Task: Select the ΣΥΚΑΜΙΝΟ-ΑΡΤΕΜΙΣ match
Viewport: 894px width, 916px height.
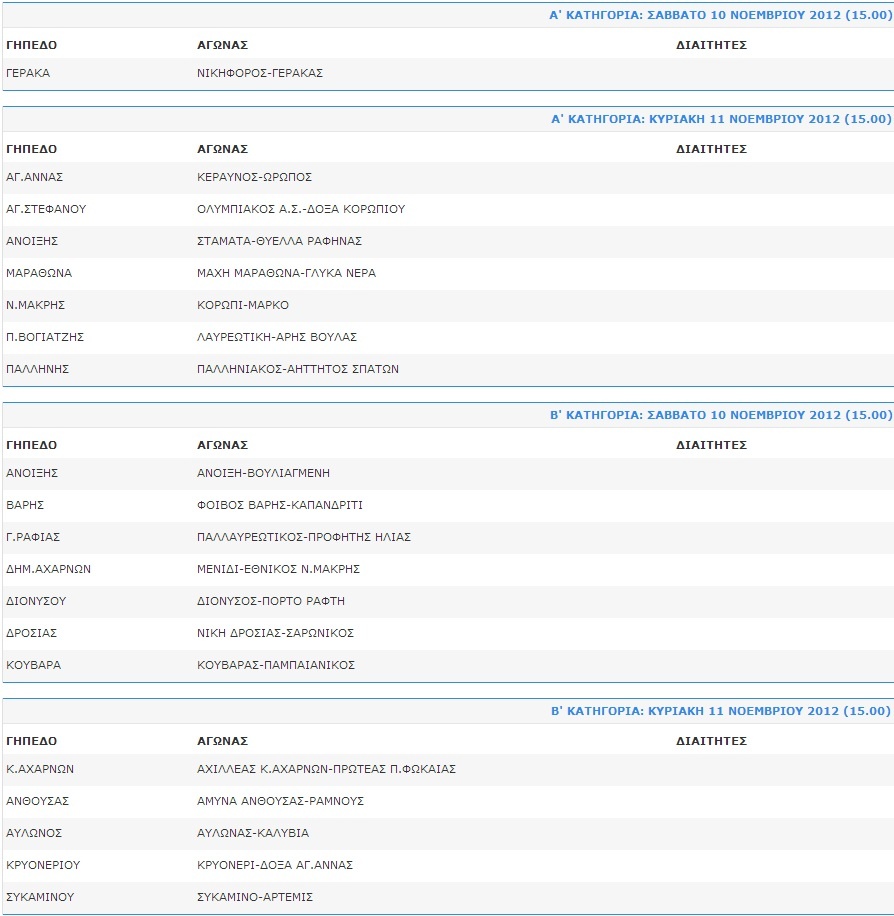Action: point(255,897)
